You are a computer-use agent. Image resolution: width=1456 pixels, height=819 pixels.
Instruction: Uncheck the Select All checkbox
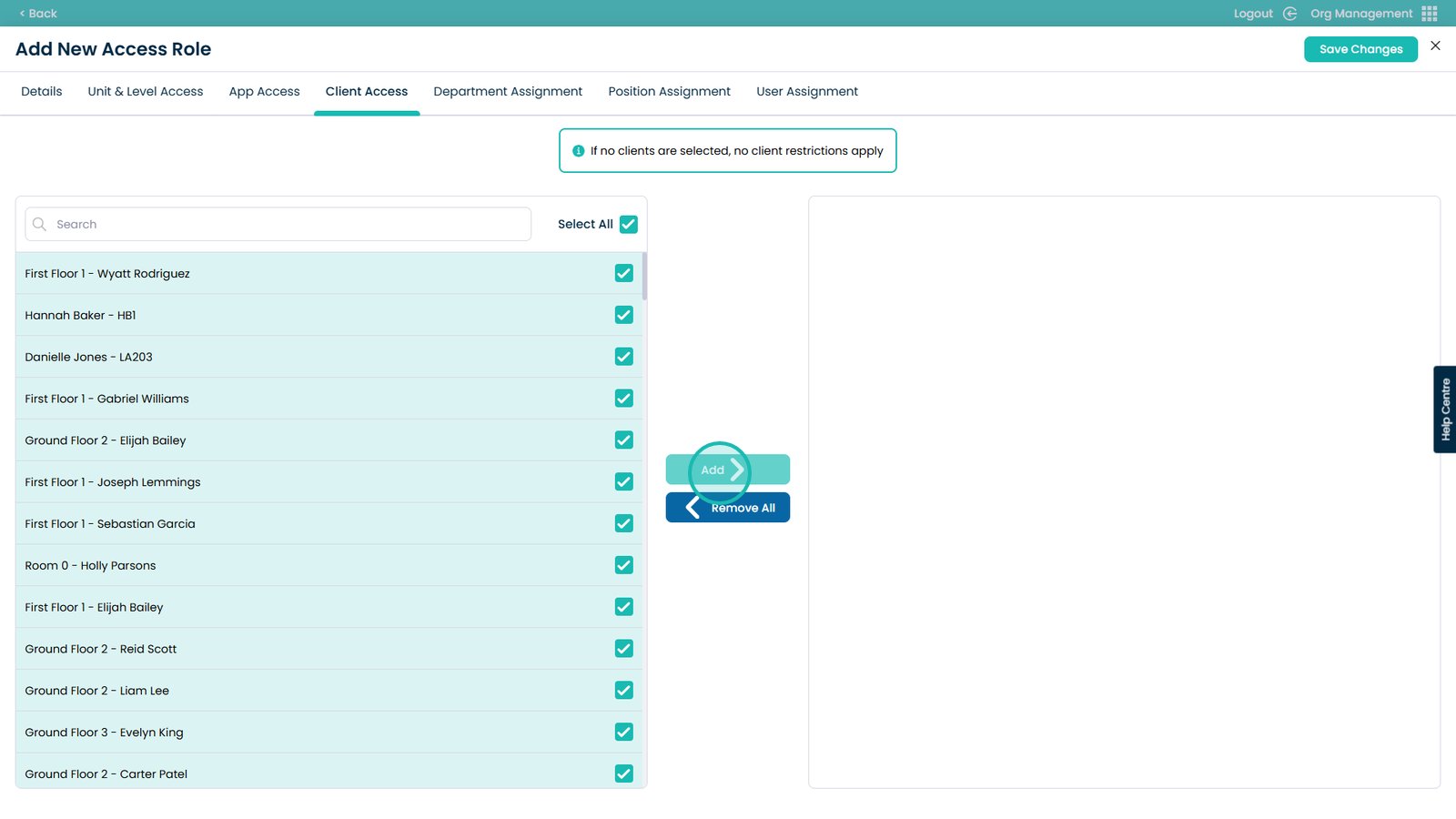tap(628, 225)
